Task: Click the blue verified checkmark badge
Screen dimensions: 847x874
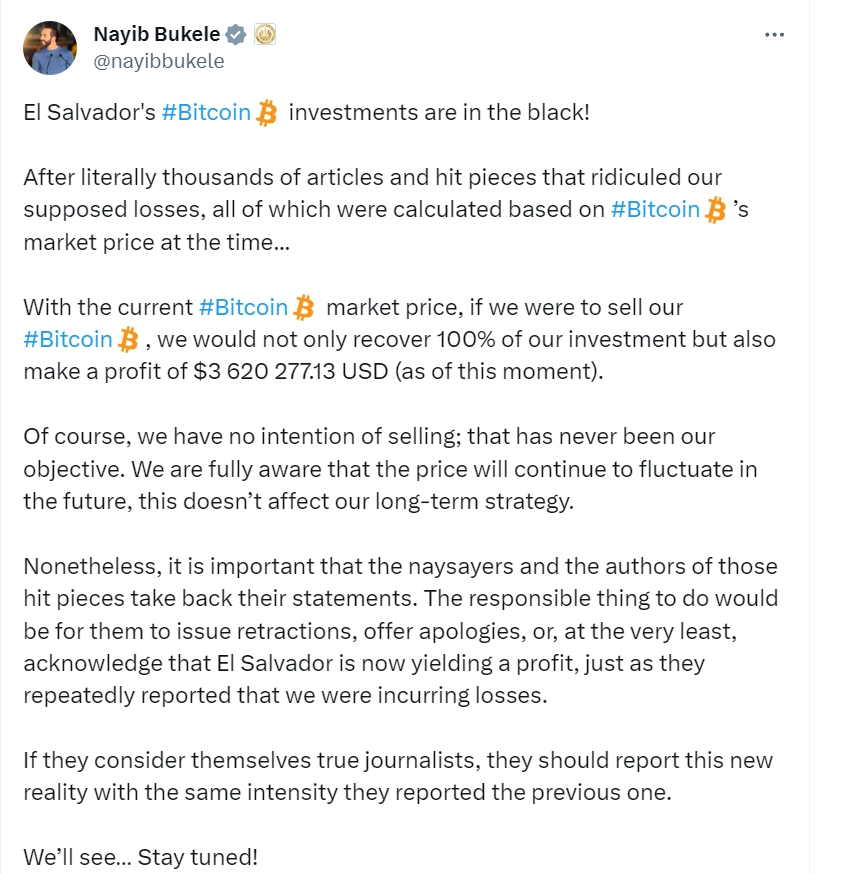Action: pyautogui.click(x=236, y=35)
